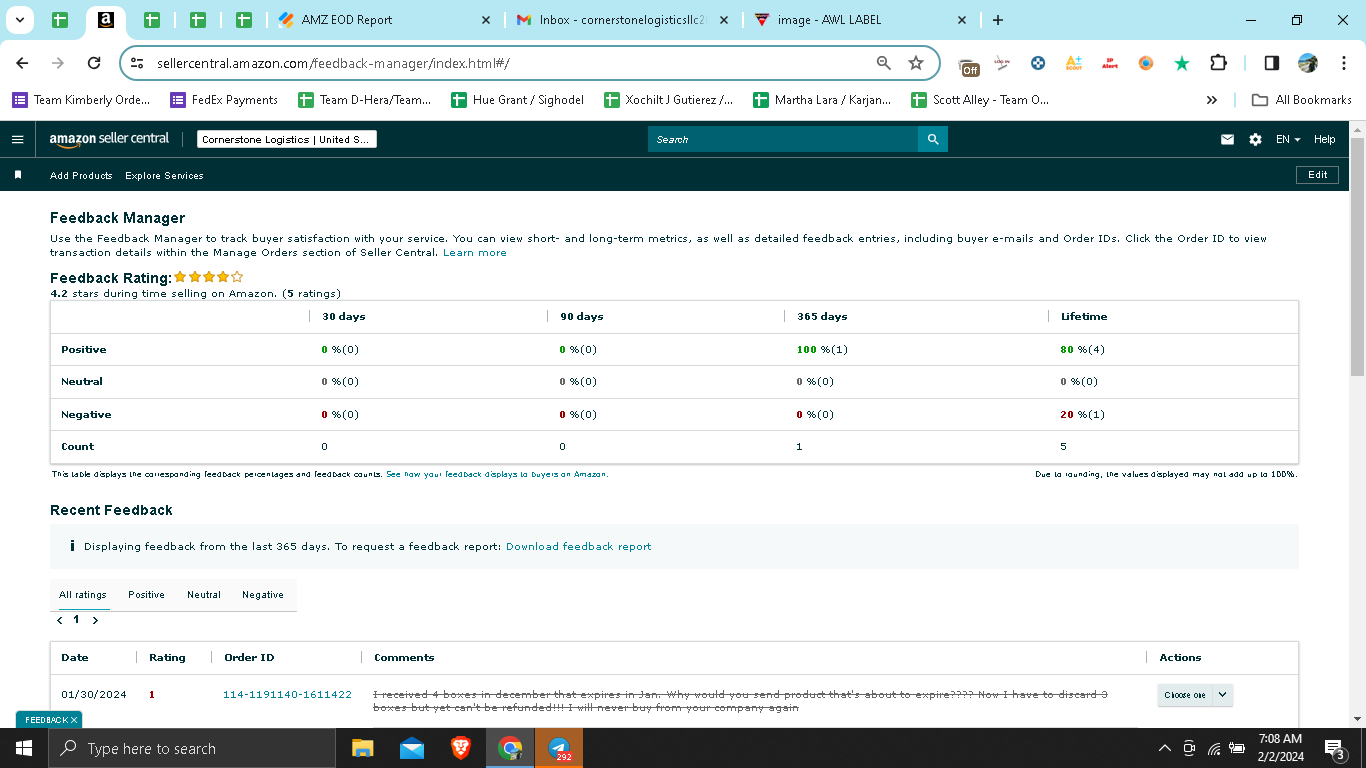Click Download feedback report link

[578, 547]
